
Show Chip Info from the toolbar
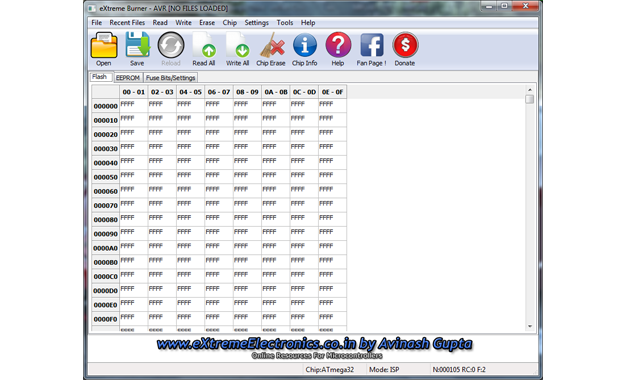pos(305,49)
